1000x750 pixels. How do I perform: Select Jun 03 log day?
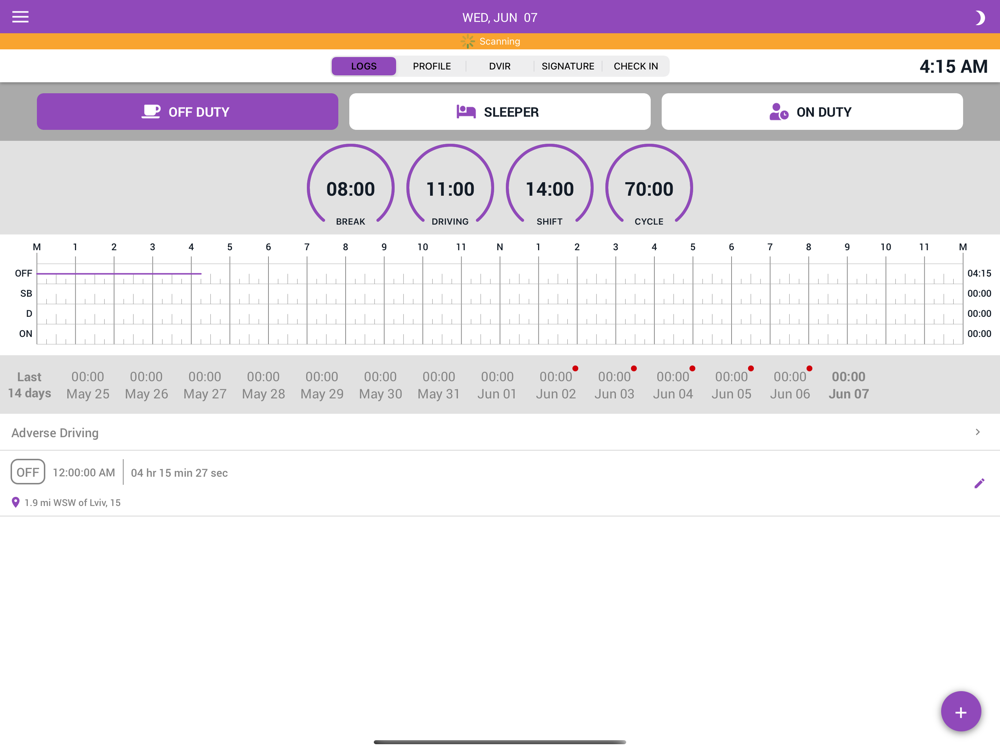pyautogui.click(x=615, y=385)
